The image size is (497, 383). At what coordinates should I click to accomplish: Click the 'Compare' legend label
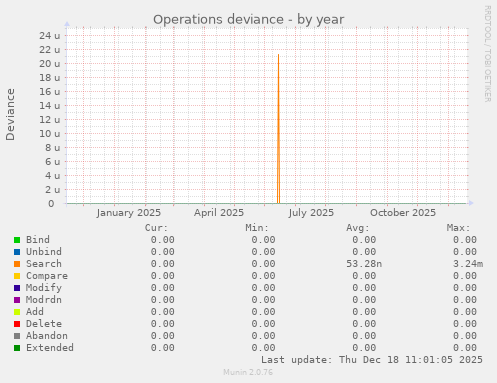coord(47,276)
